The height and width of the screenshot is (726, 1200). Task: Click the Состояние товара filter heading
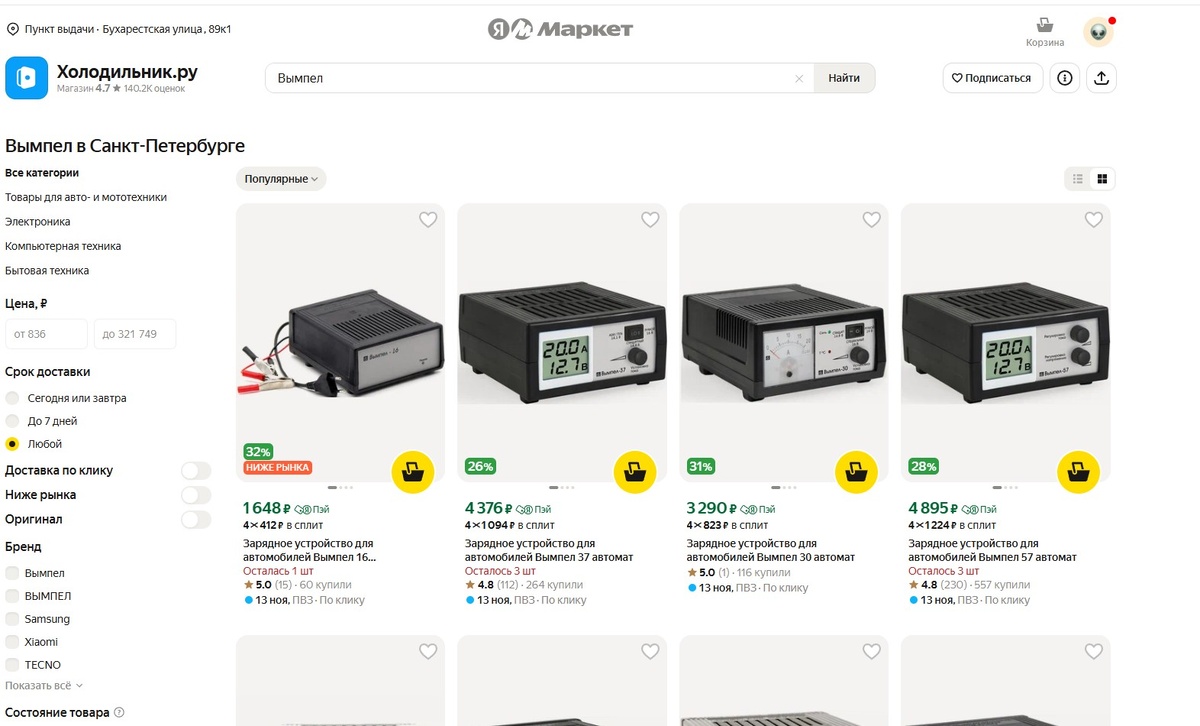[x=57, y=713]
